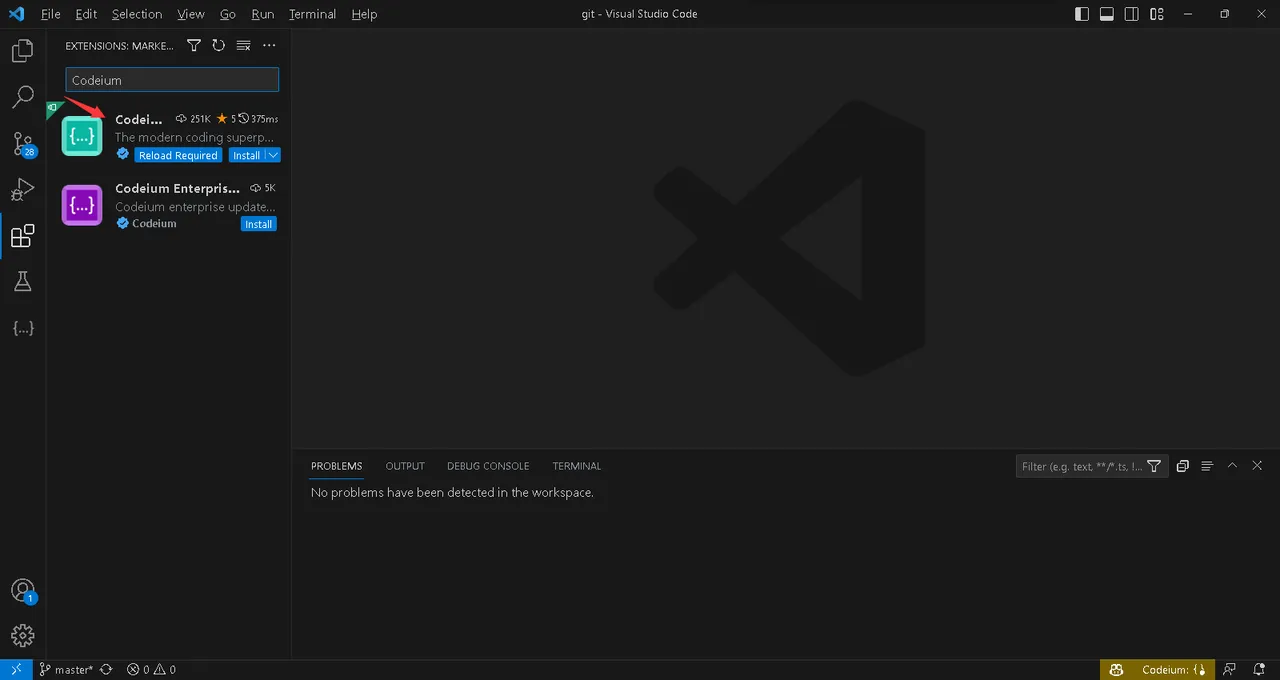Open the Selection menu

(137, 14)
